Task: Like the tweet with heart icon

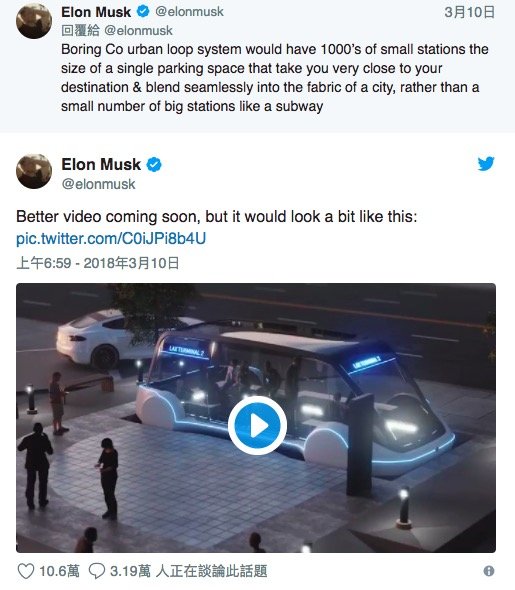Action: 26,571
